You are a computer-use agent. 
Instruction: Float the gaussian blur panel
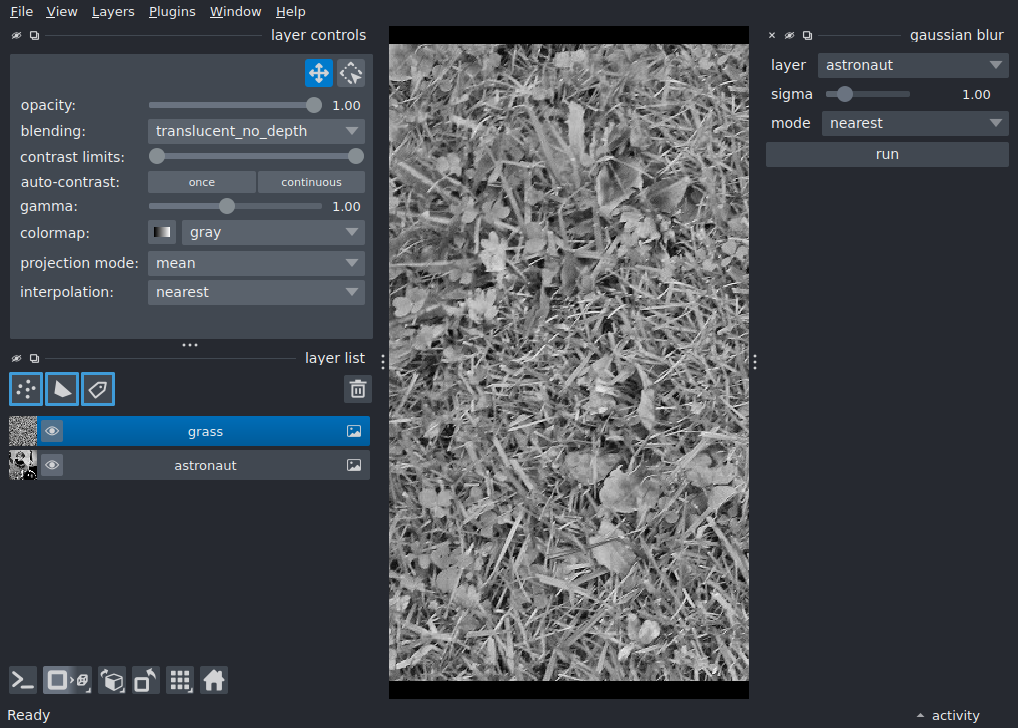pyautogui.click(x=808, y=35)
